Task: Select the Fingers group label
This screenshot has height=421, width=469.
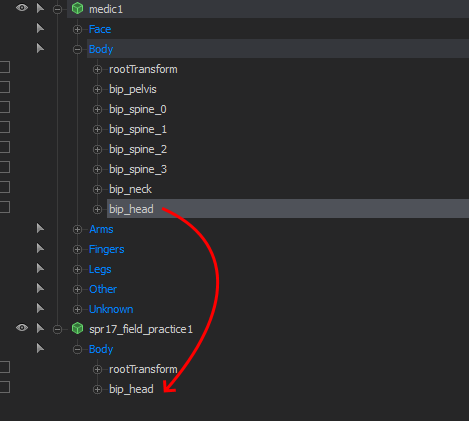Action: 107,250
